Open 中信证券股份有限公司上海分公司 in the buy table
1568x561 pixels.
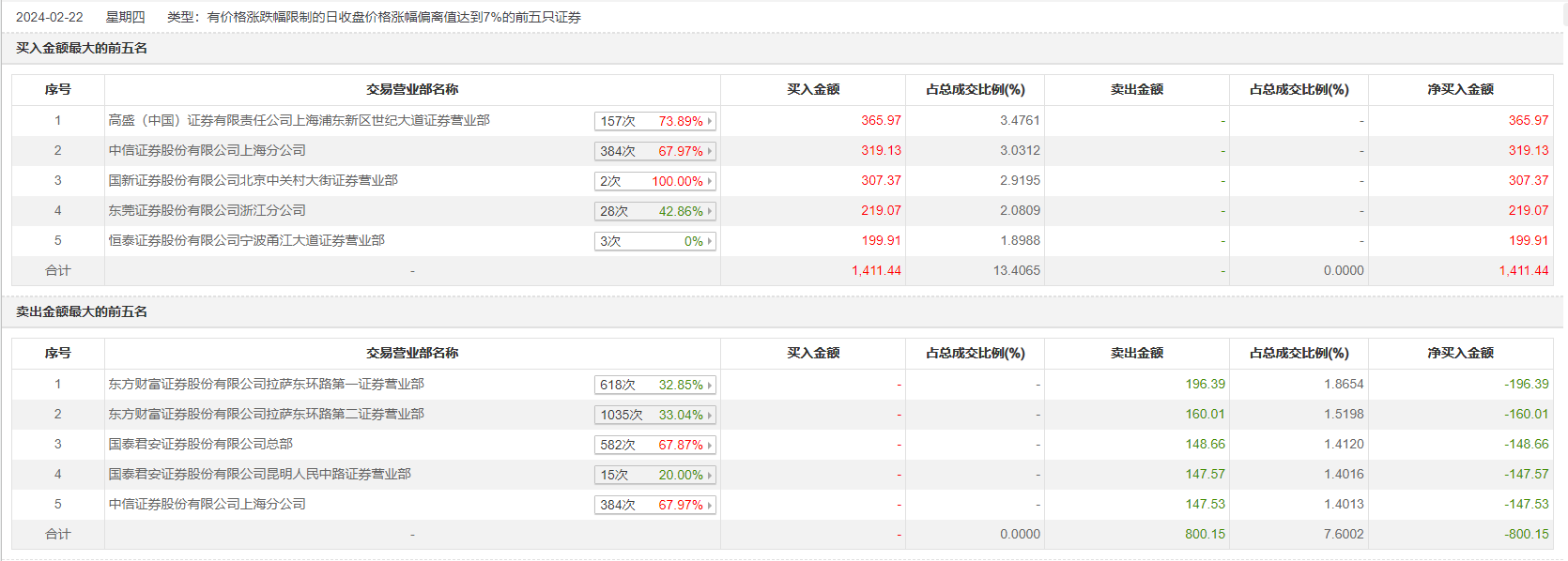point(207,150)
